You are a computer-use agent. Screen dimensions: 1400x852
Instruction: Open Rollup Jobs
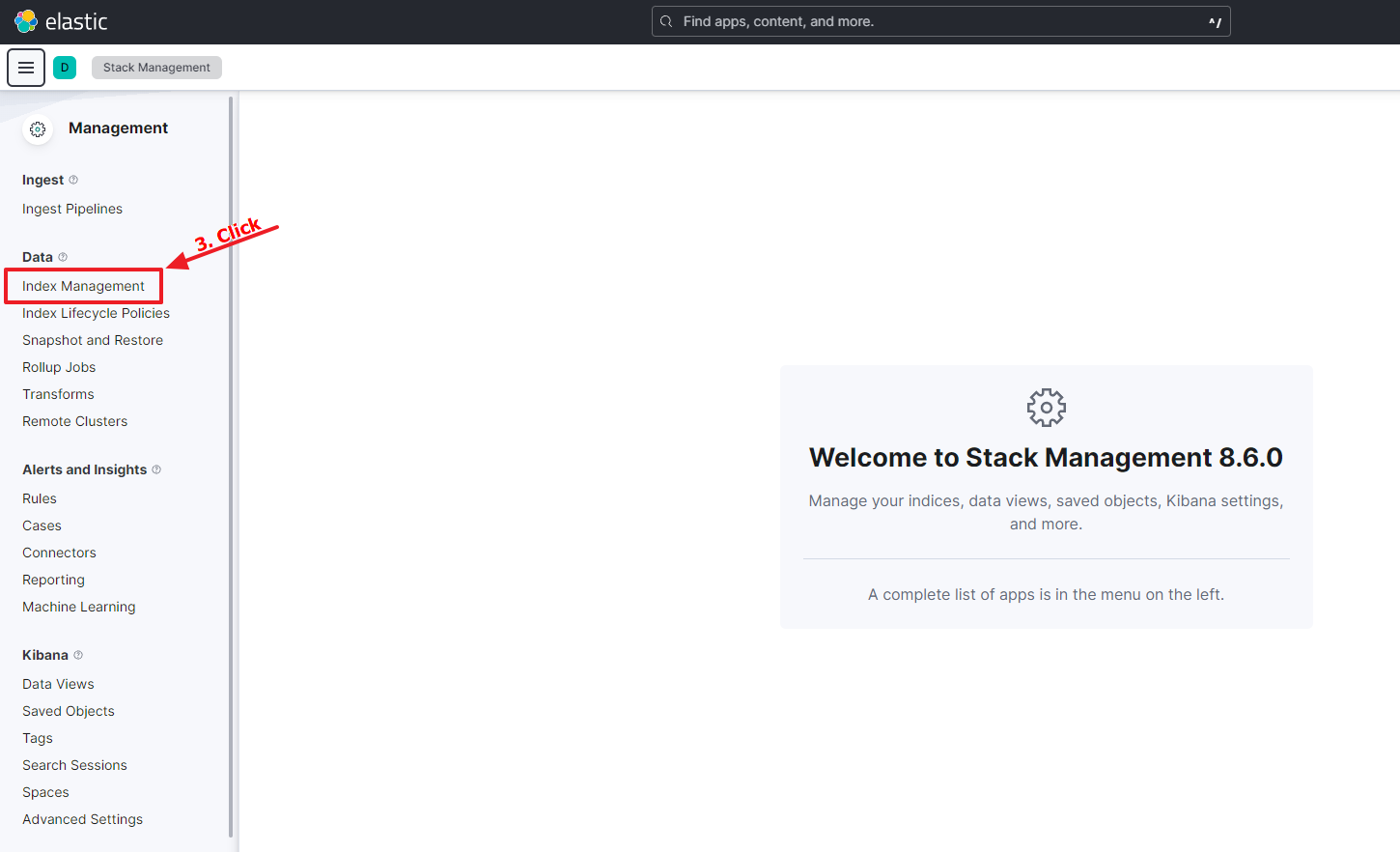click(59, 367)
